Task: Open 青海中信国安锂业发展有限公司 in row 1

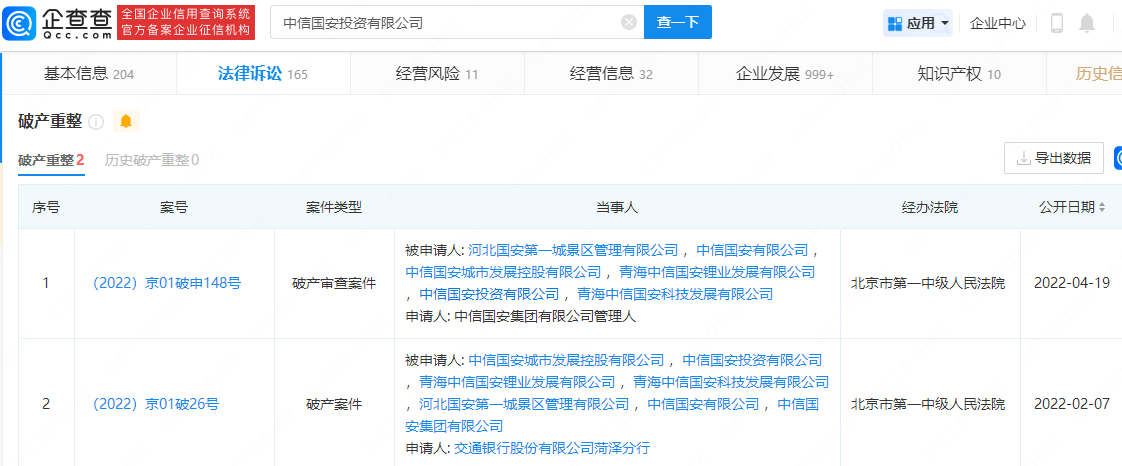Action: (718, 272)
